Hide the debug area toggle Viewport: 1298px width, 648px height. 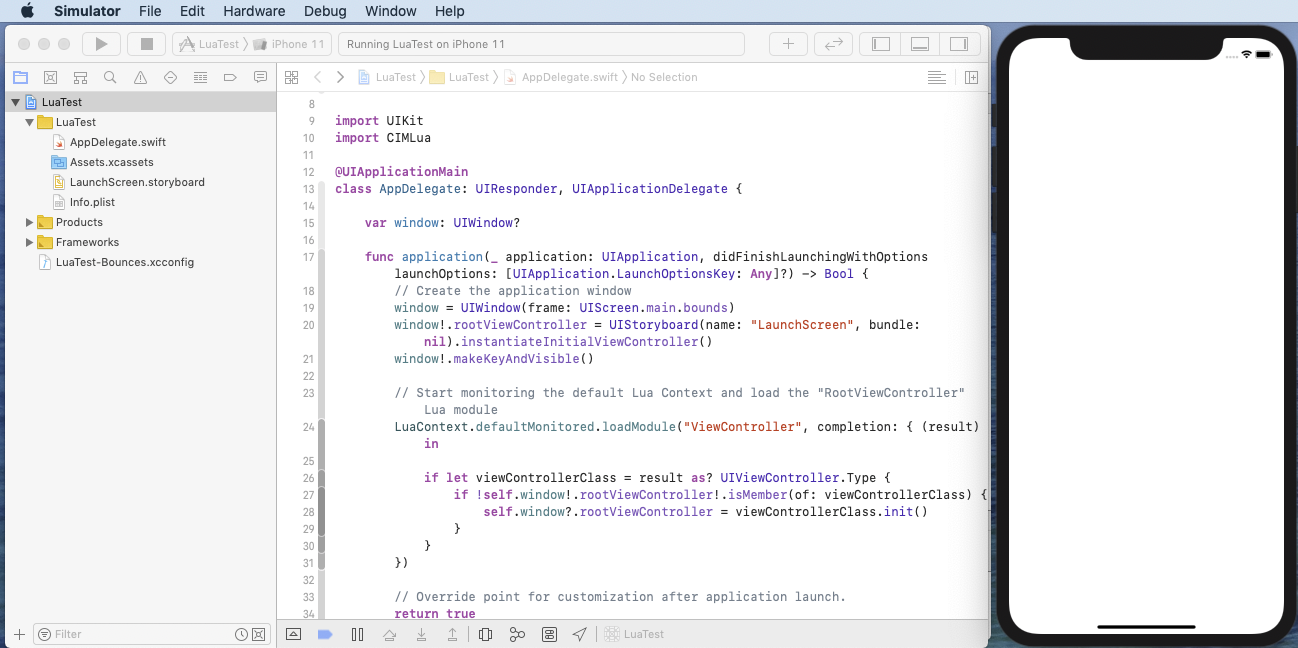[293, 634]
